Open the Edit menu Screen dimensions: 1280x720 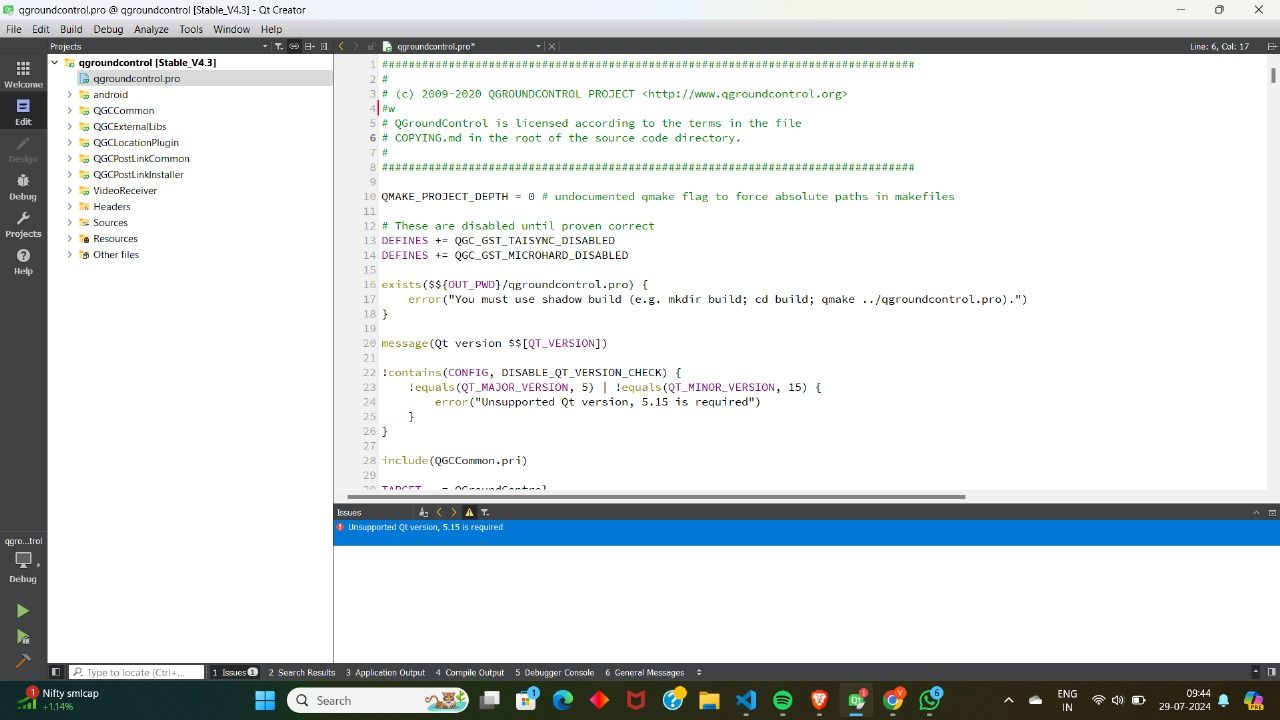point(41,29)
